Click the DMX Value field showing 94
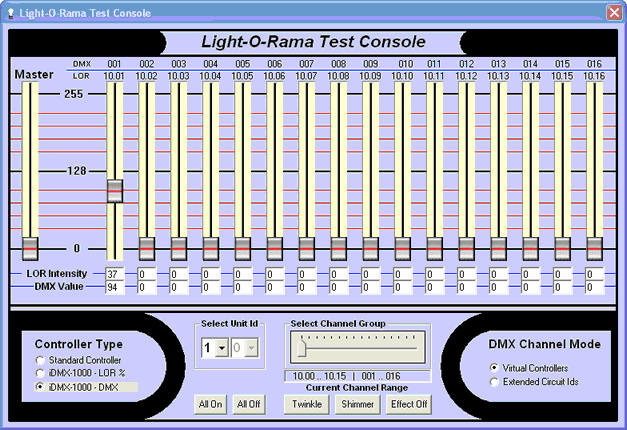 115,287
